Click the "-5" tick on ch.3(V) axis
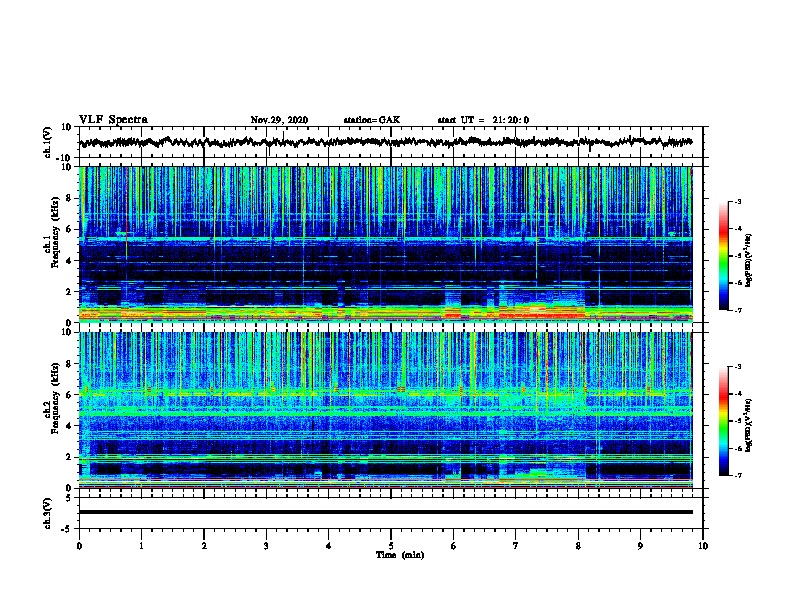 (x=67, y=529)
